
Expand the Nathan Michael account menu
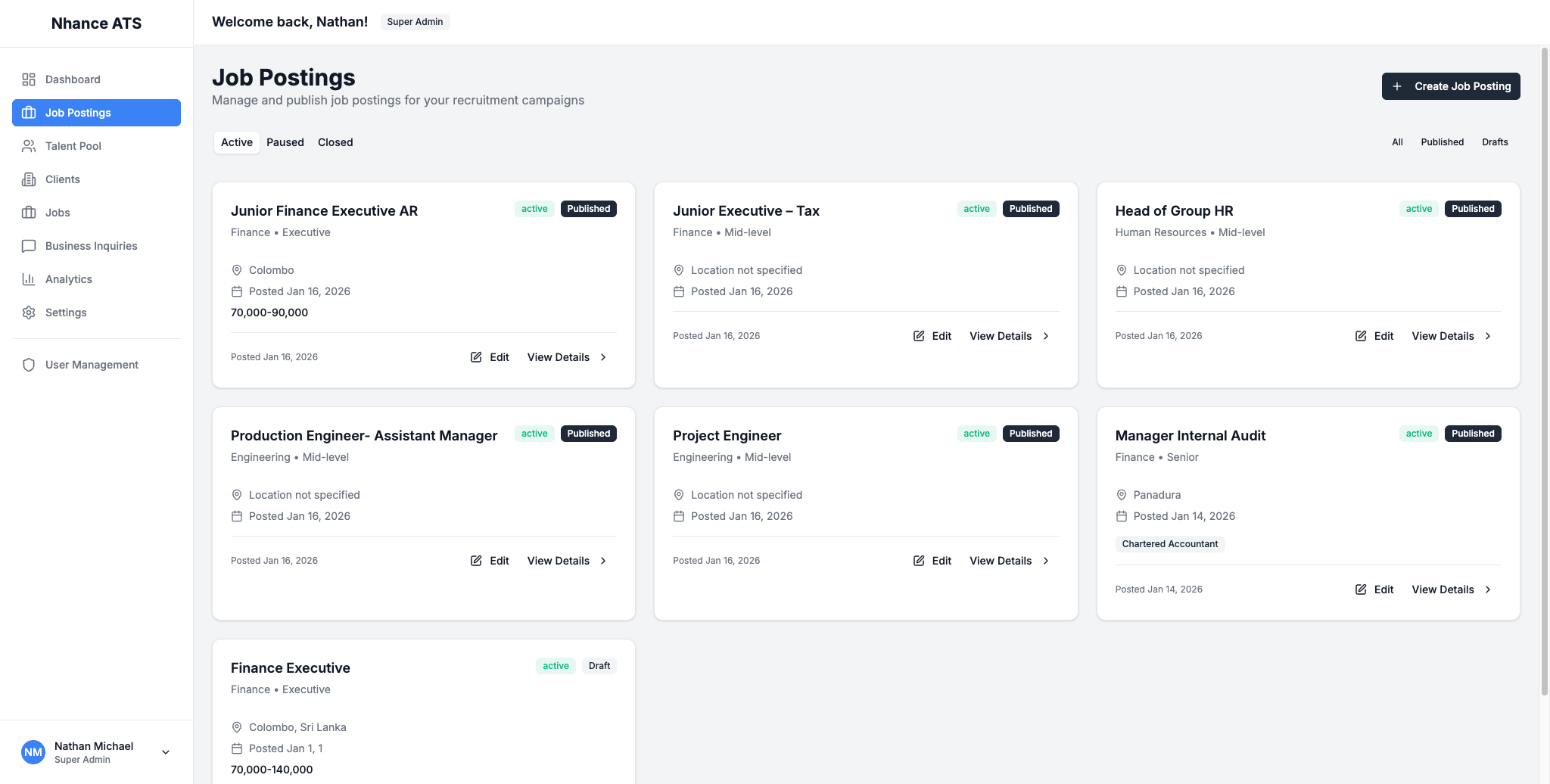pos(166,752)
